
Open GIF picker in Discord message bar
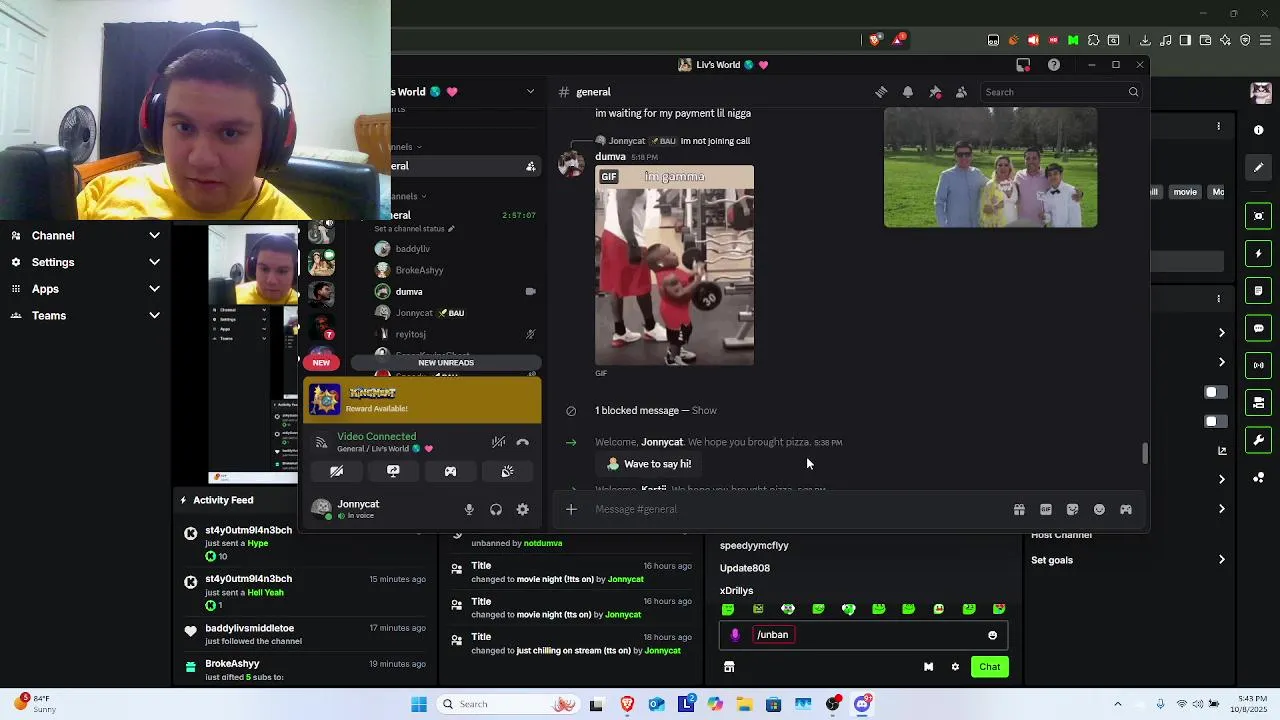(x=1046, y=509)
